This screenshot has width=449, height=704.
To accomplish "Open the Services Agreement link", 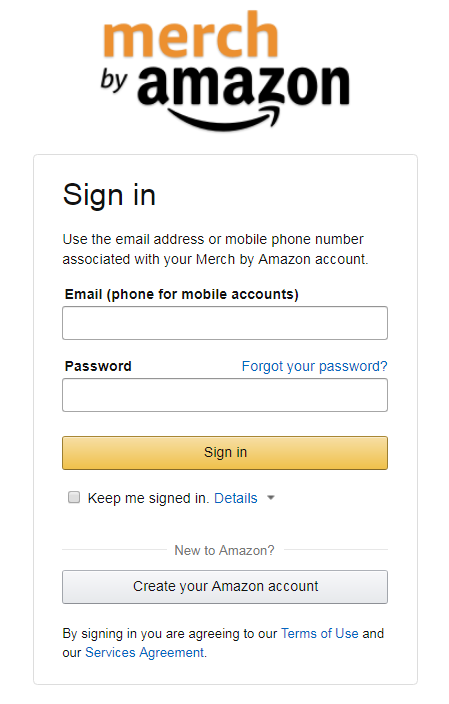I will (x=145, y=652).
